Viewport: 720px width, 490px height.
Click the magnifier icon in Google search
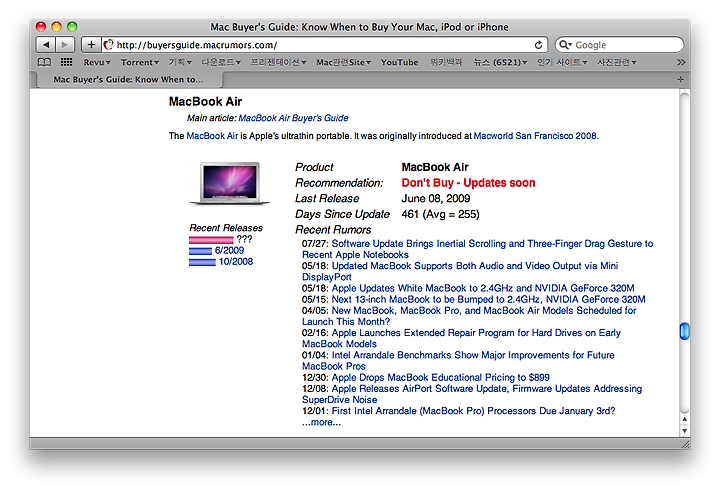[x=564, y=45]
